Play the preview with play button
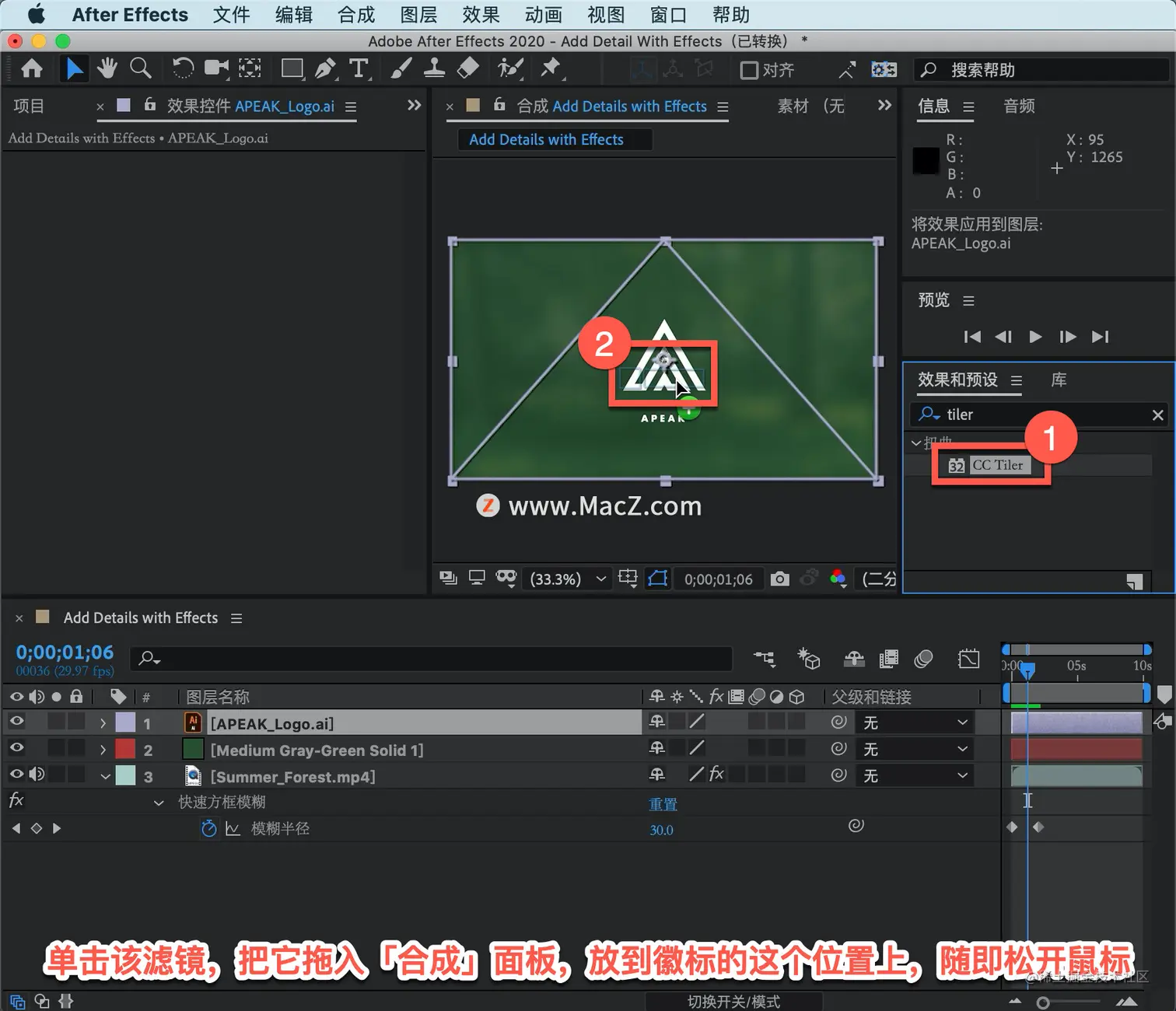Image resolution: width=1176 pixels, height=1011 pixels. tap(1035, 337)
